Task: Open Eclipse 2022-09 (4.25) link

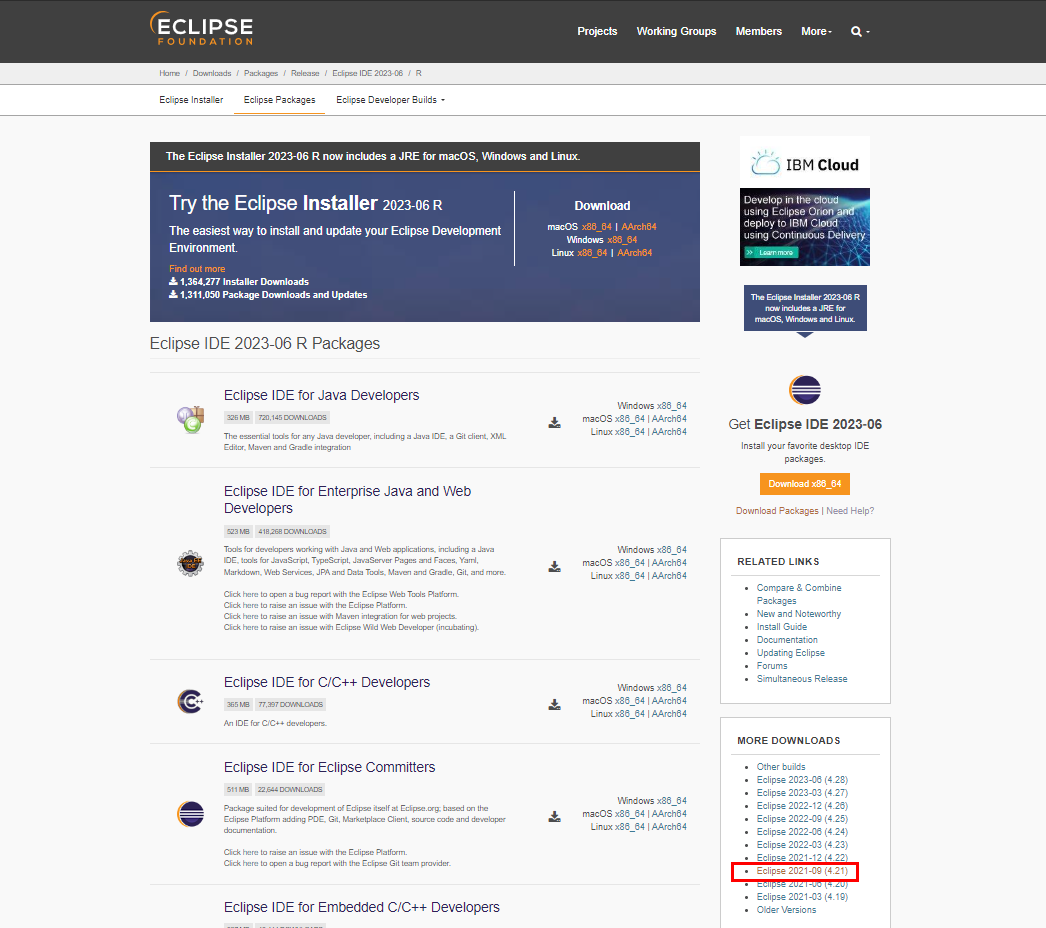Action: pos(802,819)
